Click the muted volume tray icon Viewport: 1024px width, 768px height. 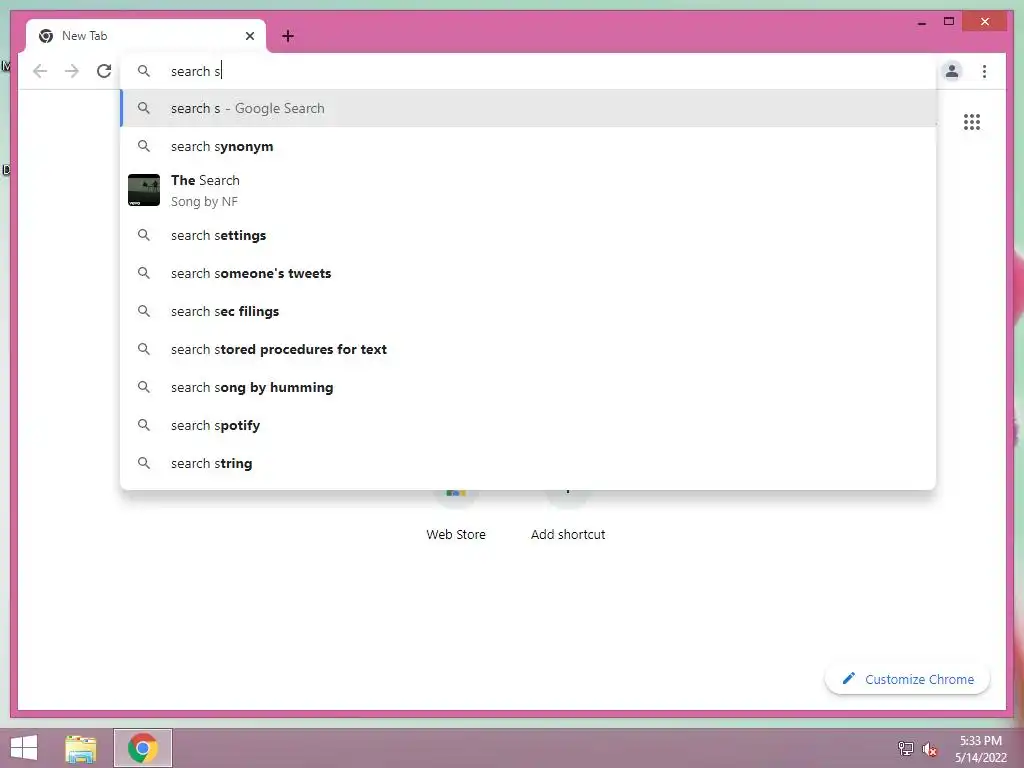(929, 749)
